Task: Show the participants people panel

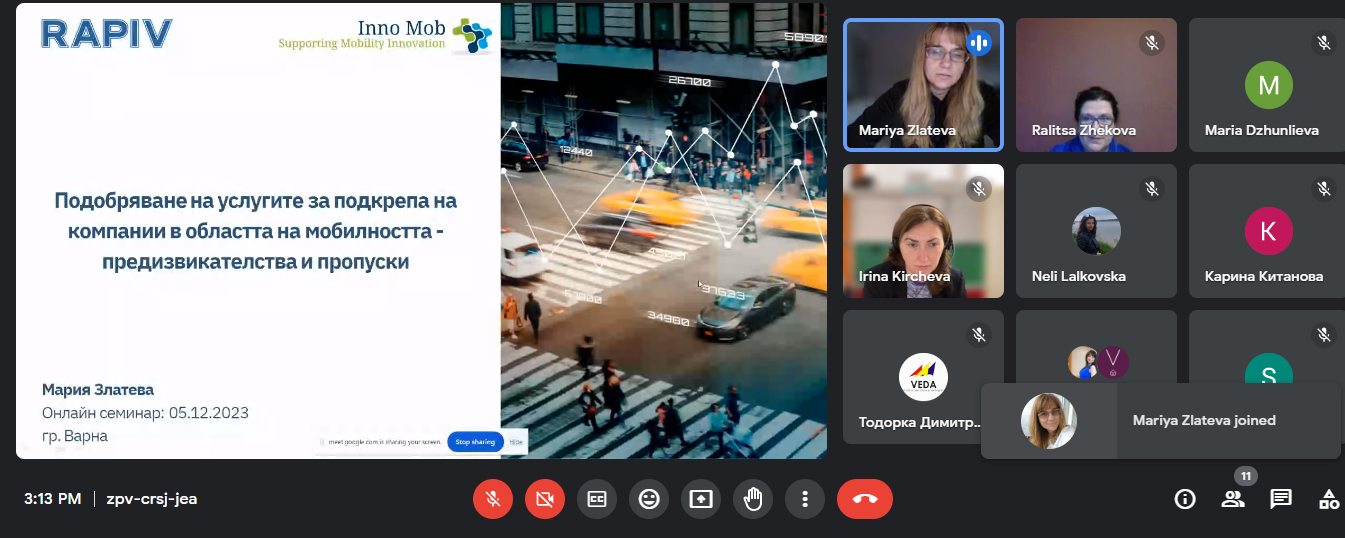Action: (x=1233, y=499)
